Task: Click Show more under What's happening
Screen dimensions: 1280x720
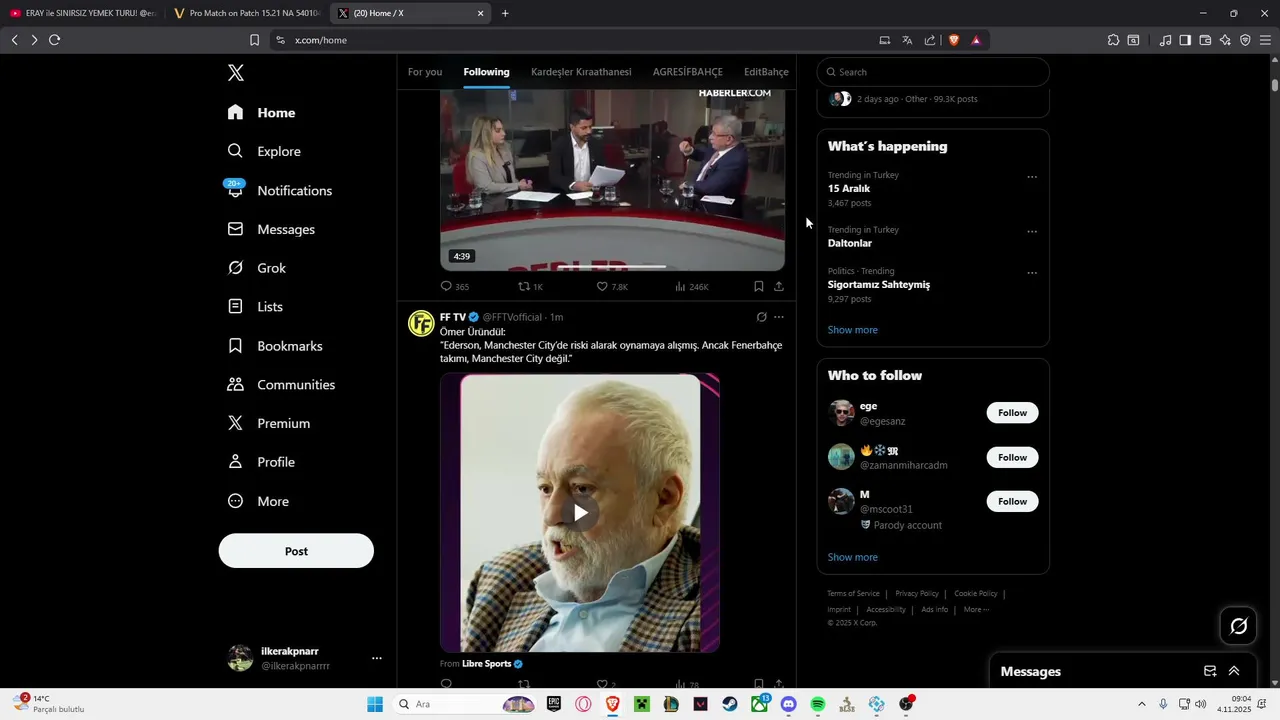Action: [853, 330]
